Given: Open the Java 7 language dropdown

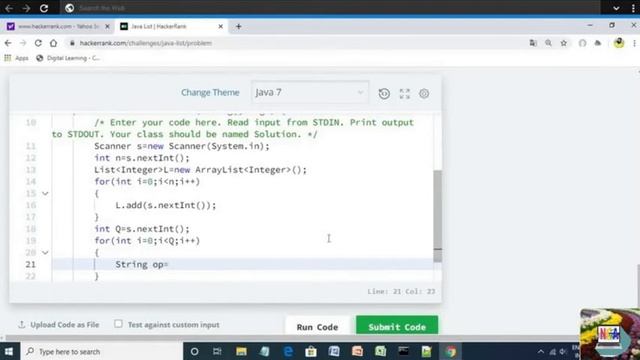Looking at the screenshot, I should click(x=310, y=93).
